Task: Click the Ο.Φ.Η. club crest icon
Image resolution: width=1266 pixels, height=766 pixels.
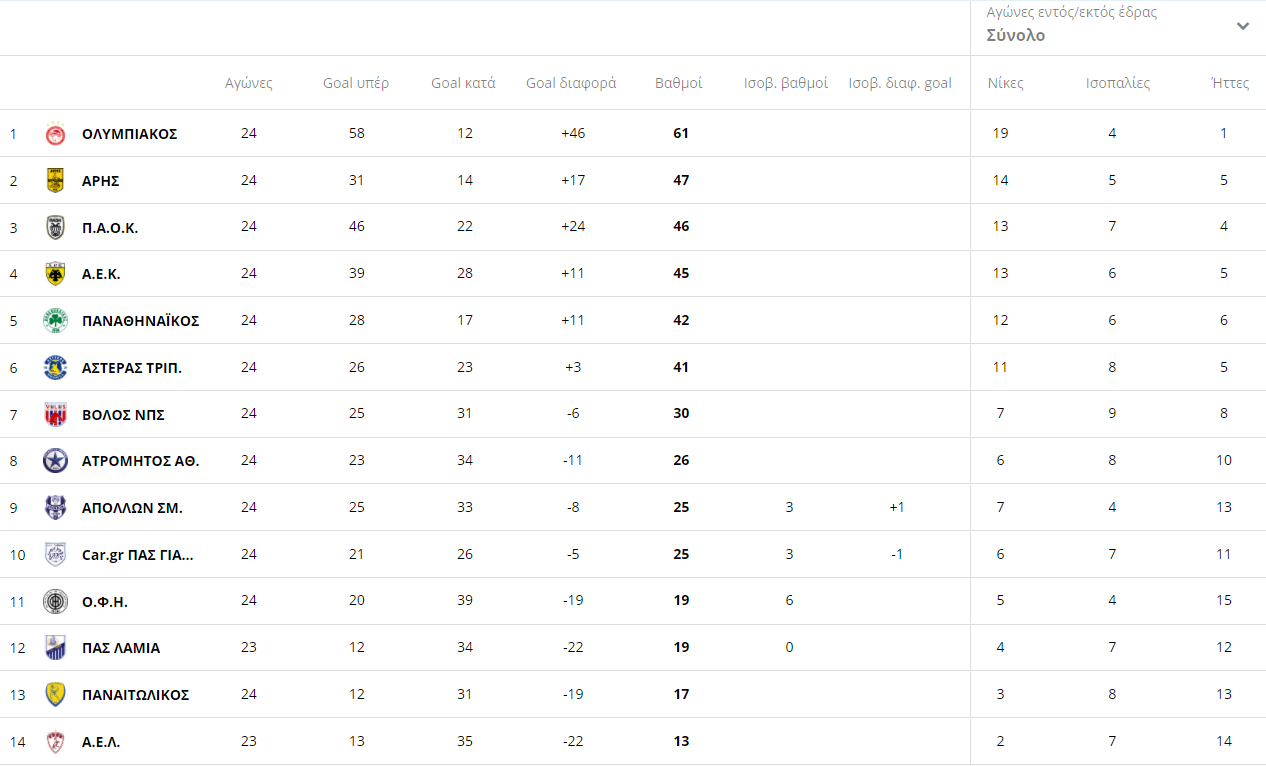Action: coord(55,601)
